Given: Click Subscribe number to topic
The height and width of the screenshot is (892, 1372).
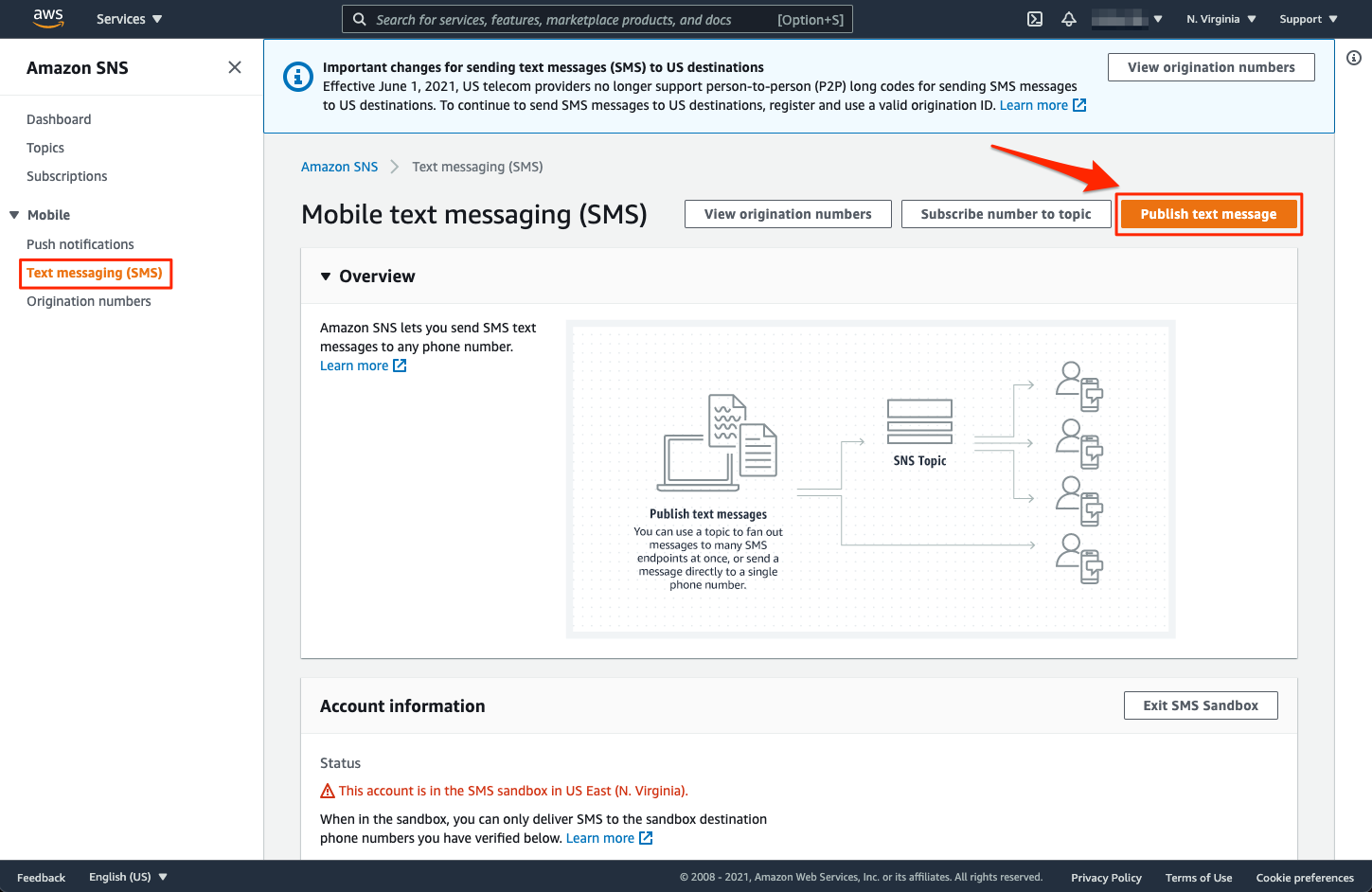Looking at the screenshot, I should pyautogui.click(x=1006, y=214).
